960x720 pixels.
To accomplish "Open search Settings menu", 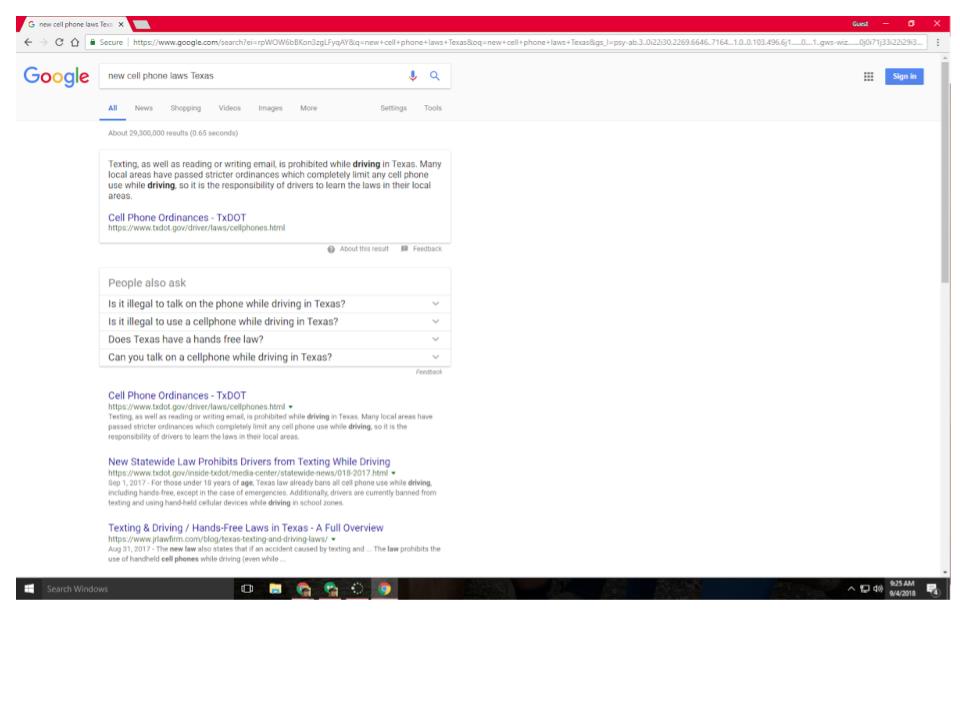I will (x=394, y=108).
